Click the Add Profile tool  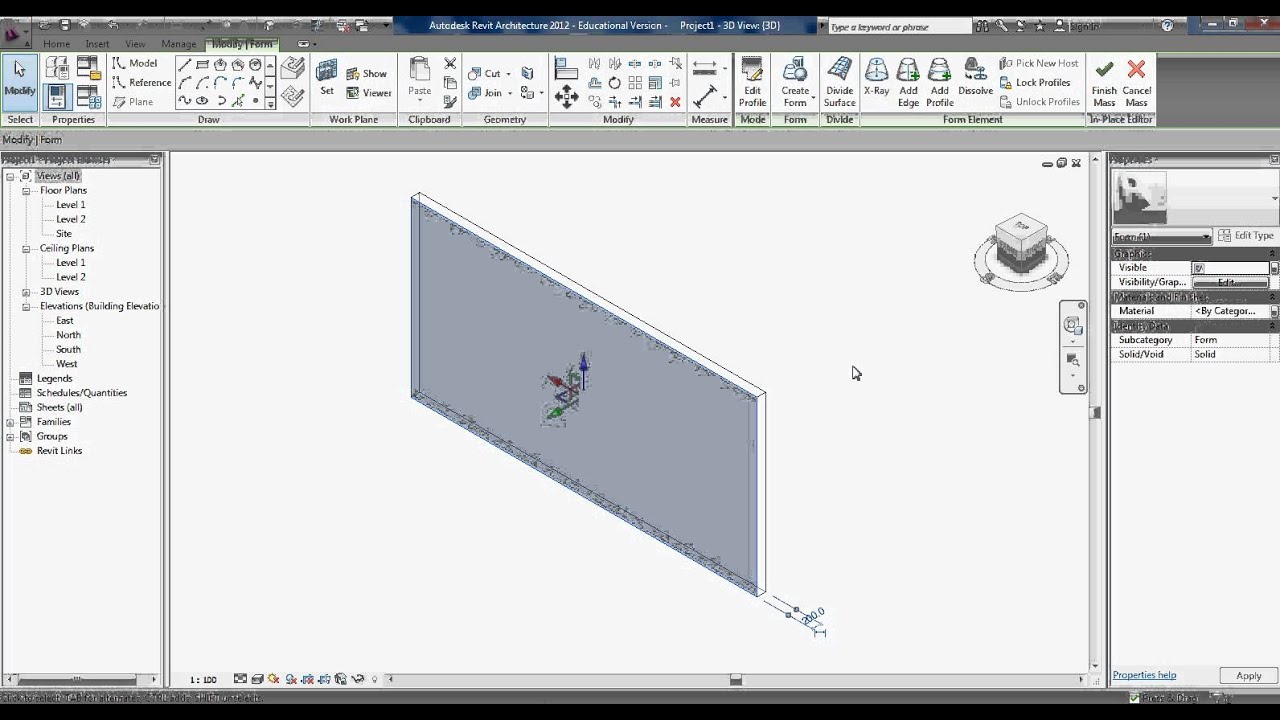940,82
